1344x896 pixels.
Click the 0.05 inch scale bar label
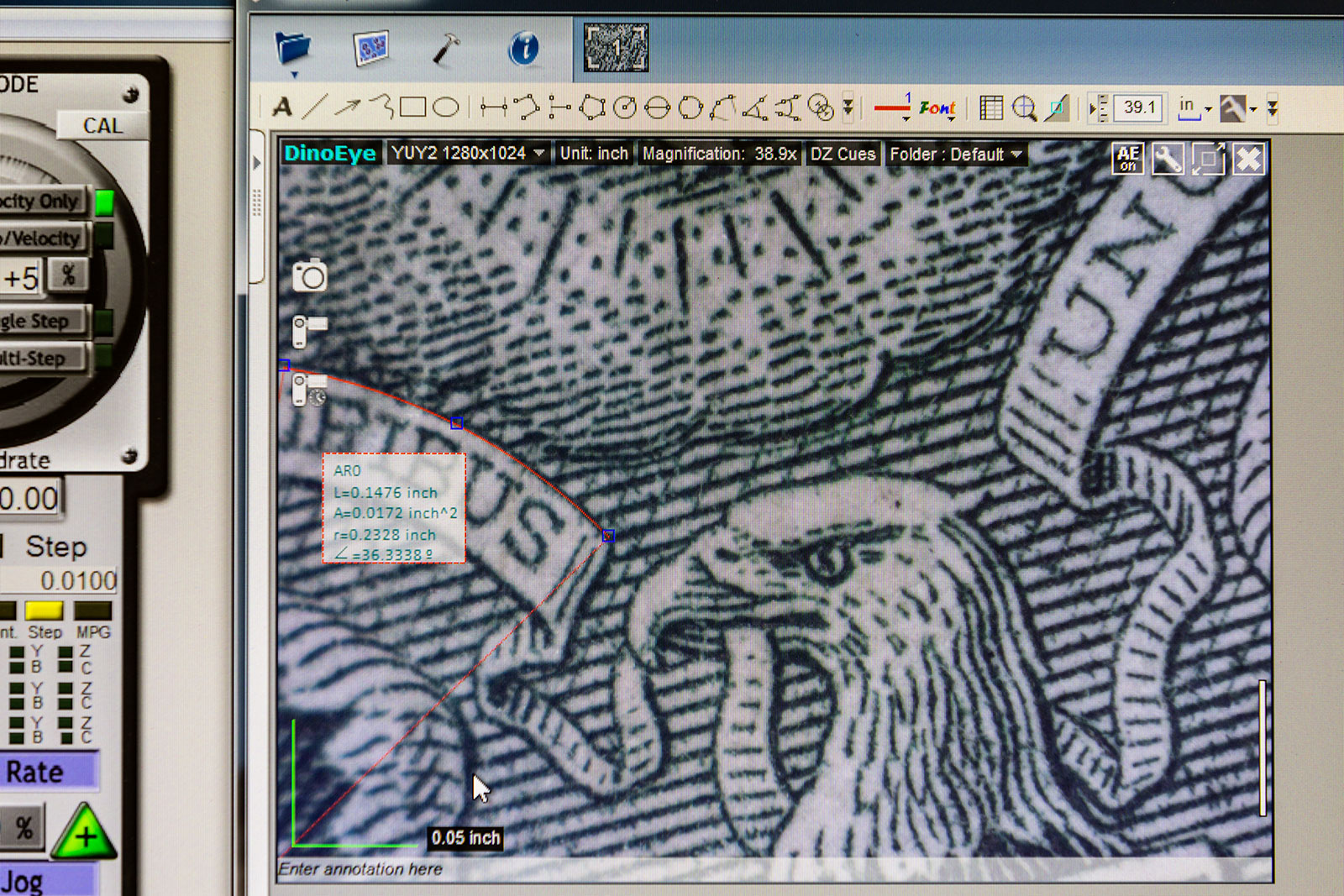465,837
